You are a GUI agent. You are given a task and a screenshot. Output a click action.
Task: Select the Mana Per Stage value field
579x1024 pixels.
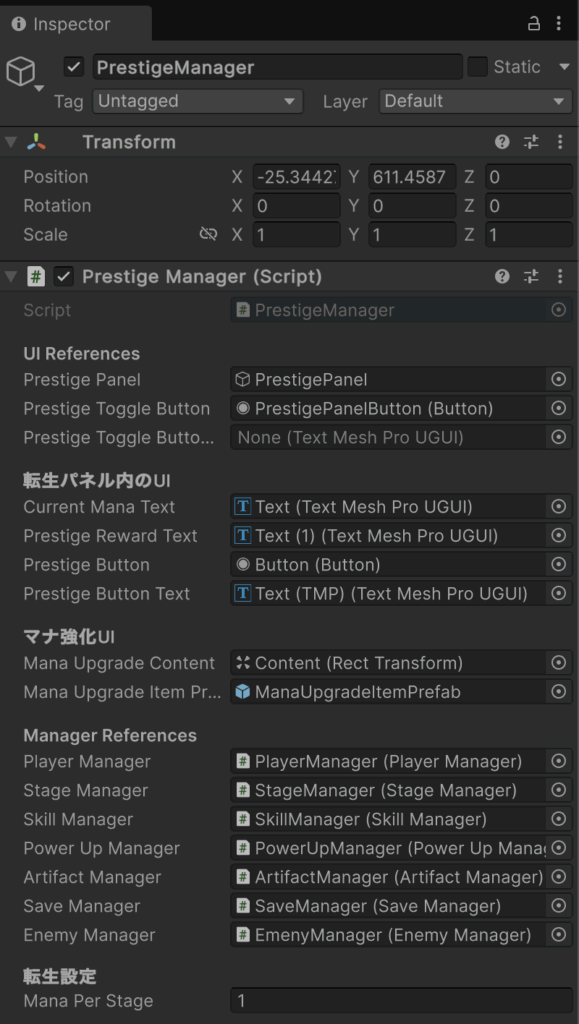[401, 1000]
